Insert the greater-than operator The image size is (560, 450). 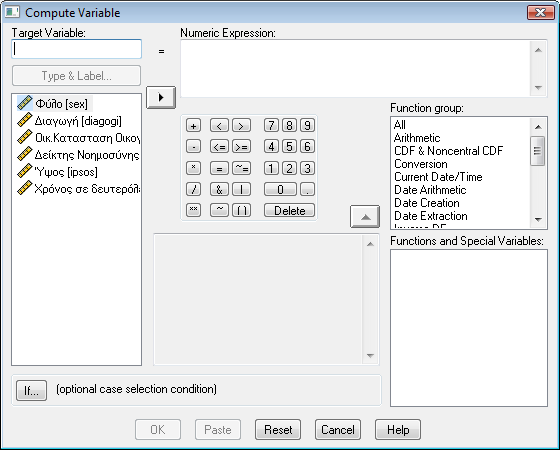click(241, 125)
